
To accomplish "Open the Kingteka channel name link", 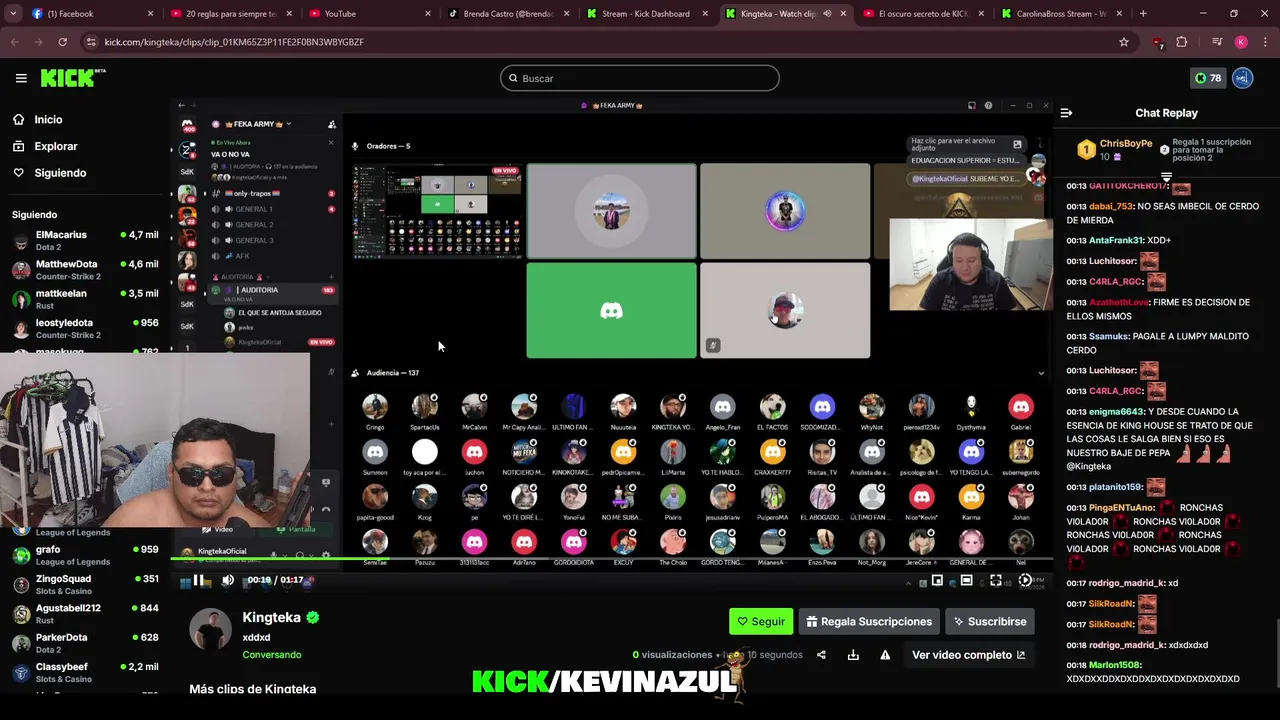I will coord(271,618).
